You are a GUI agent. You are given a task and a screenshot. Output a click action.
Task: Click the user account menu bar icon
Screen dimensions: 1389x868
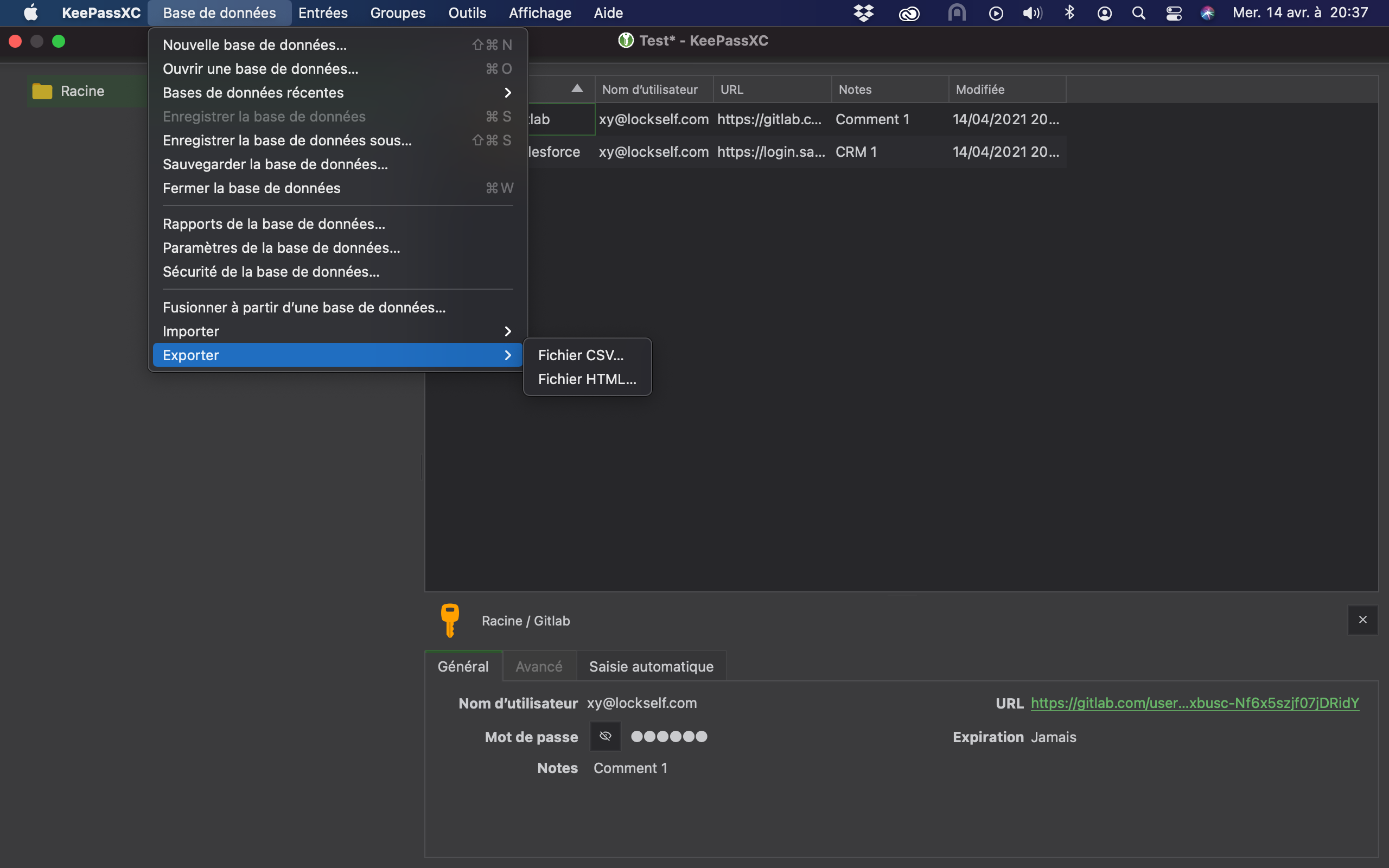tap(1104, 13)
